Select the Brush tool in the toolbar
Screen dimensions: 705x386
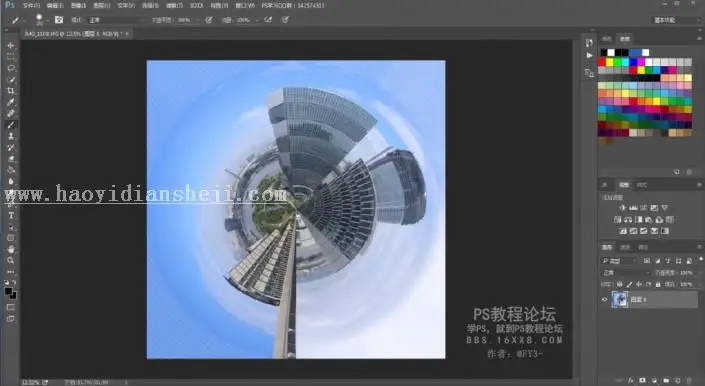(x=11, y=124)
